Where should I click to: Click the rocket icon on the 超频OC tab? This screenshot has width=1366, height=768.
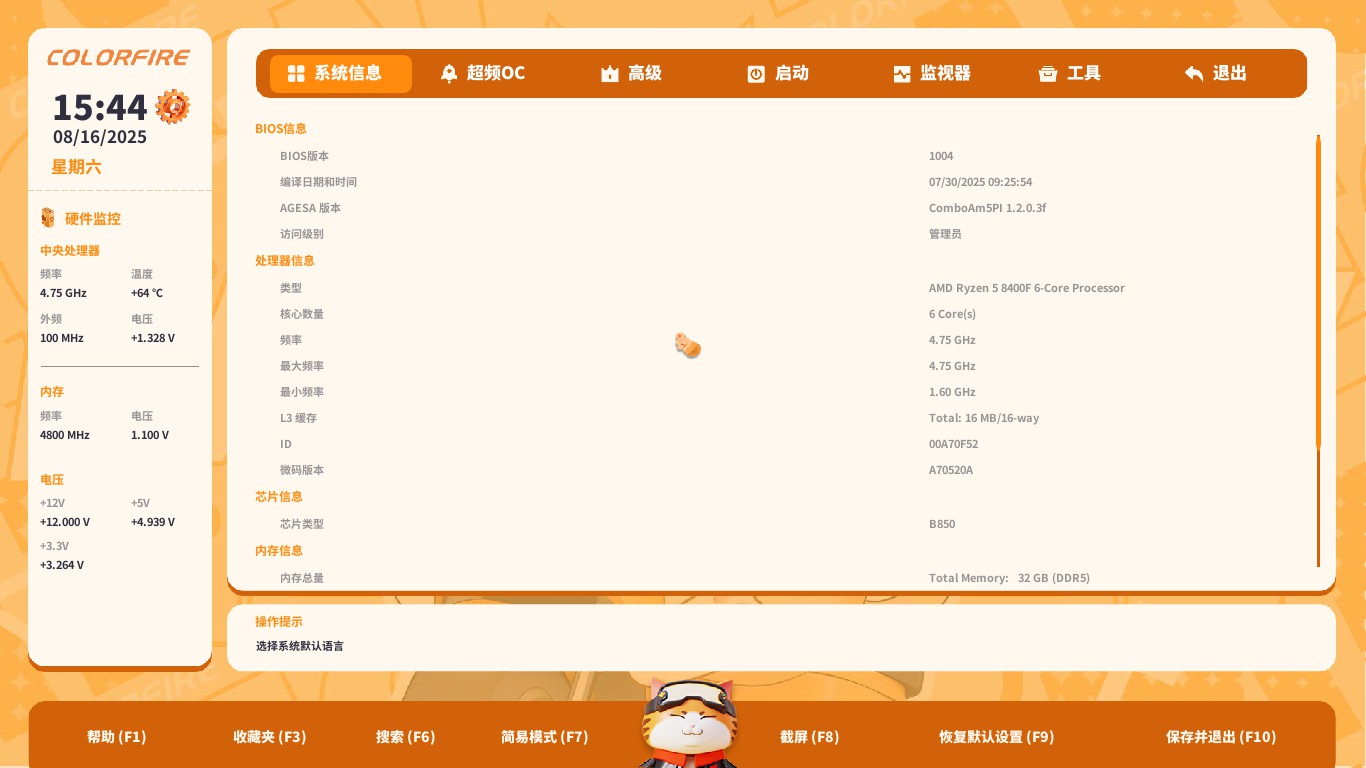click(x=449, y=74)
